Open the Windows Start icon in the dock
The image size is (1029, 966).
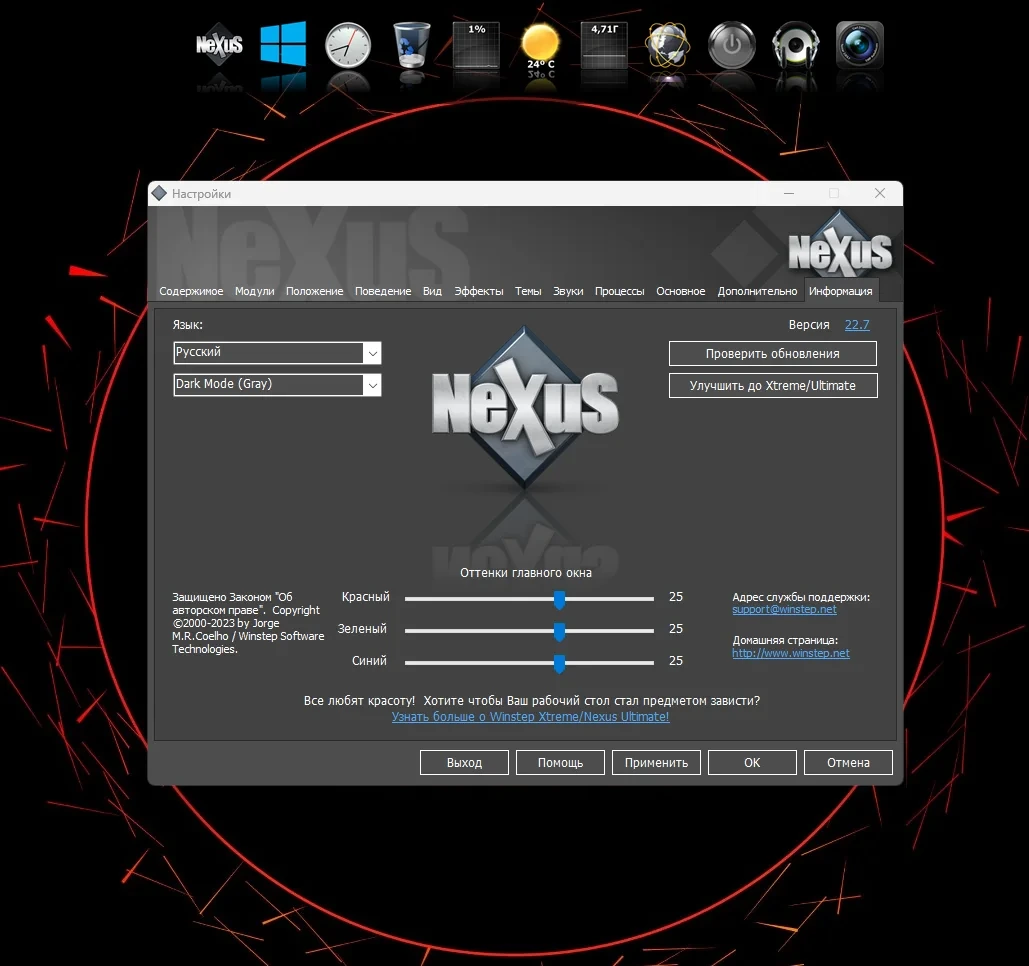283,43
